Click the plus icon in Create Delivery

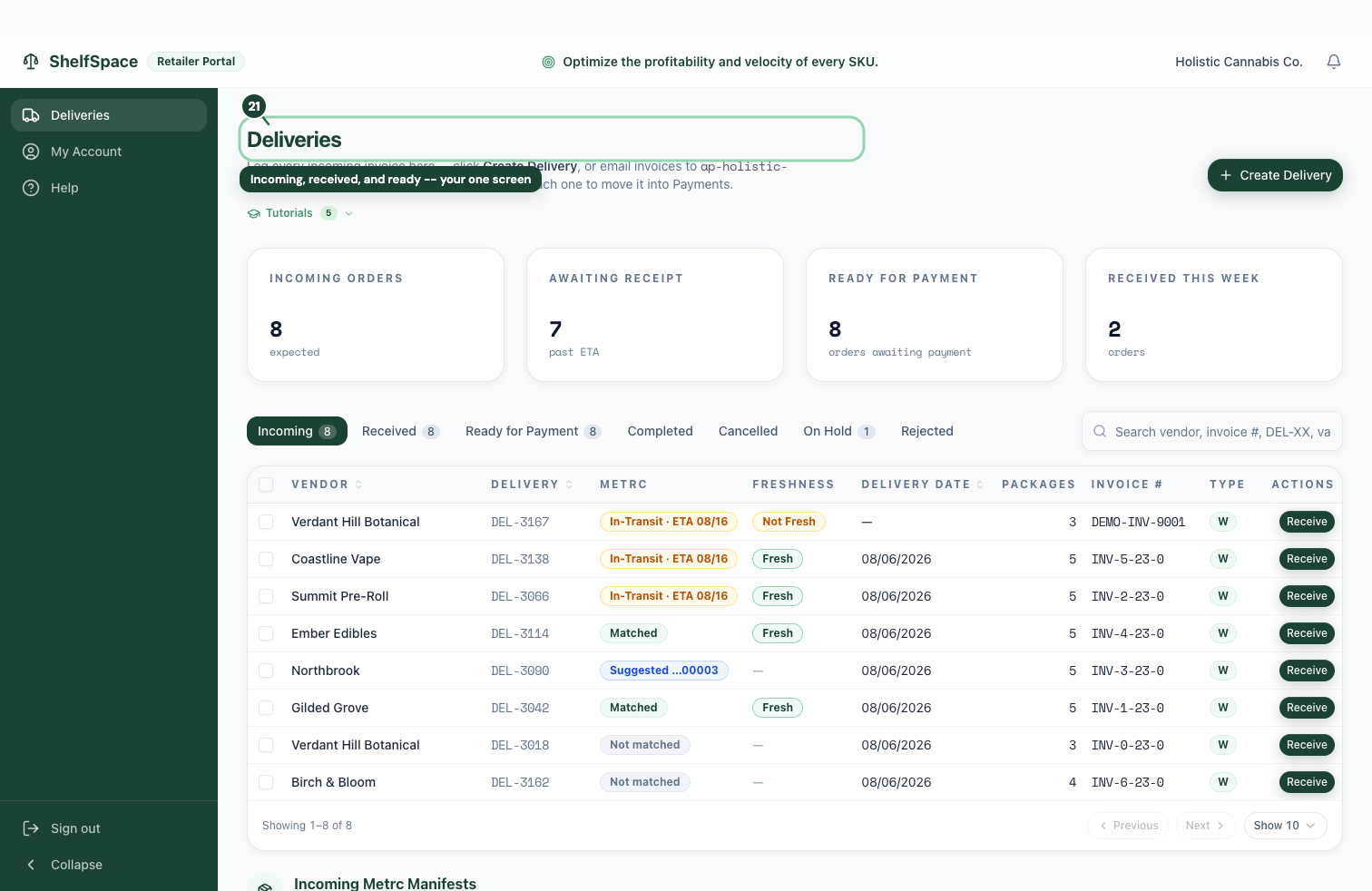1226,175
